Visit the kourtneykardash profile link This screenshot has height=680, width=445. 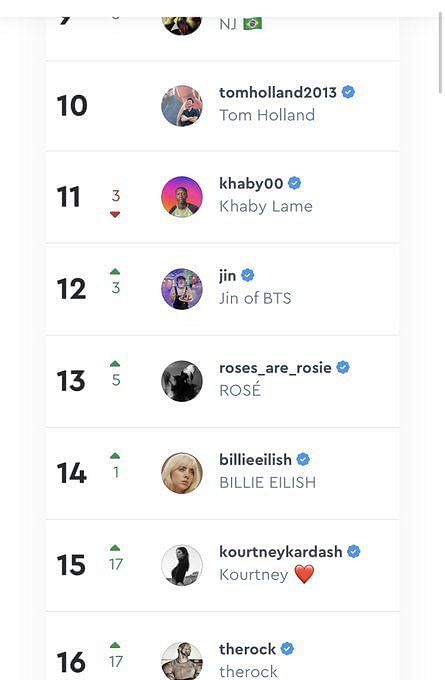click(x=281, y=552)
